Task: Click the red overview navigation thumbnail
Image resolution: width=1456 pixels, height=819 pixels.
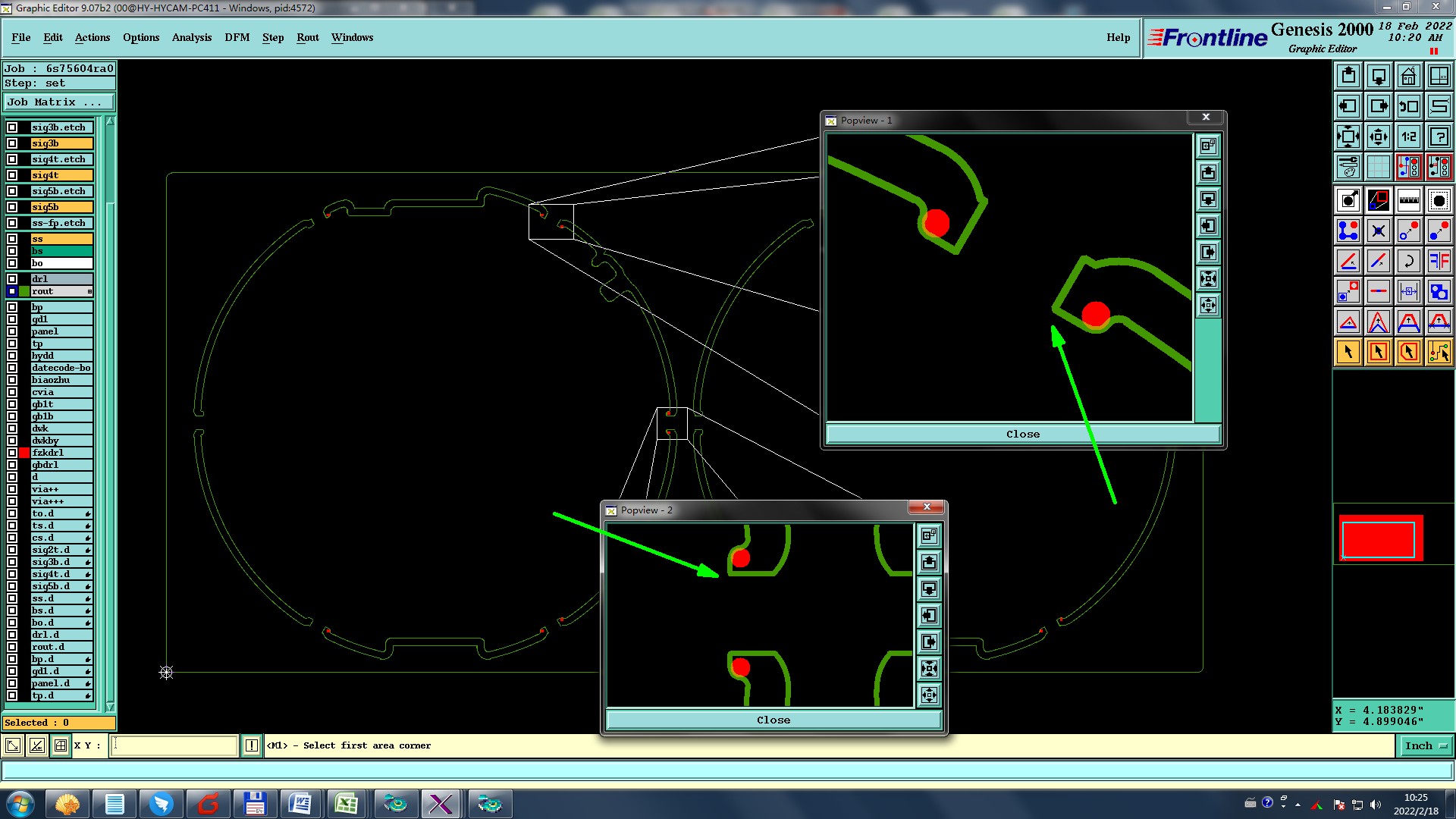Action: [x=1380, y=538]
